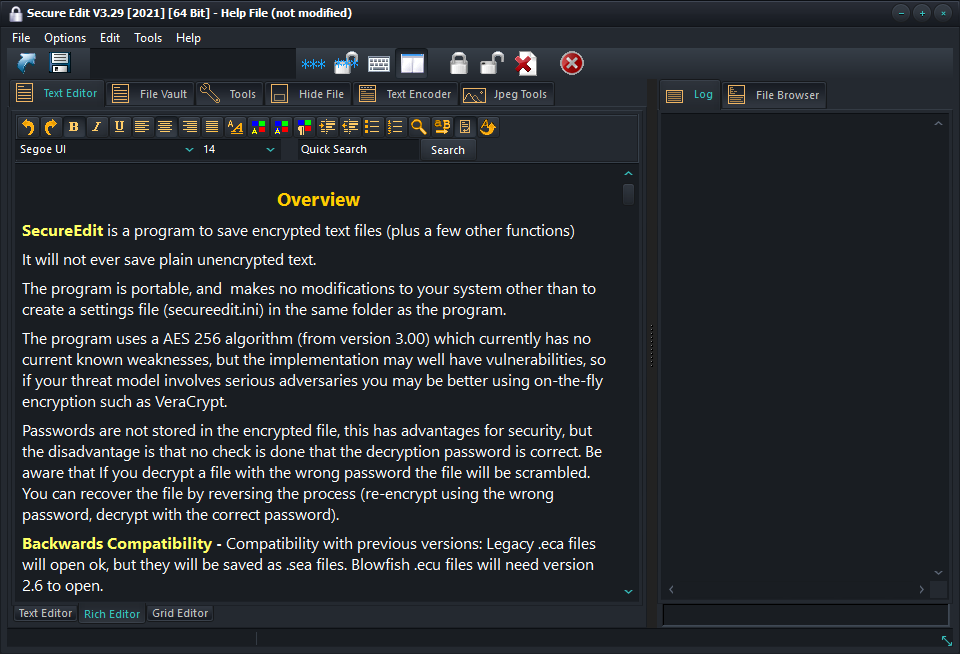The image size is (960, 654).
Task: Open the on-screen keyboard icon
Action: pos(379,64)
